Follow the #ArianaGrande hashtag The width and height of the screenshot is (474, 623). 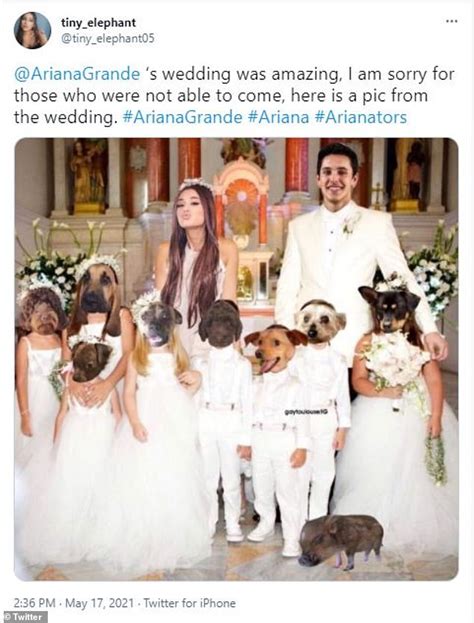coord(182,117)
